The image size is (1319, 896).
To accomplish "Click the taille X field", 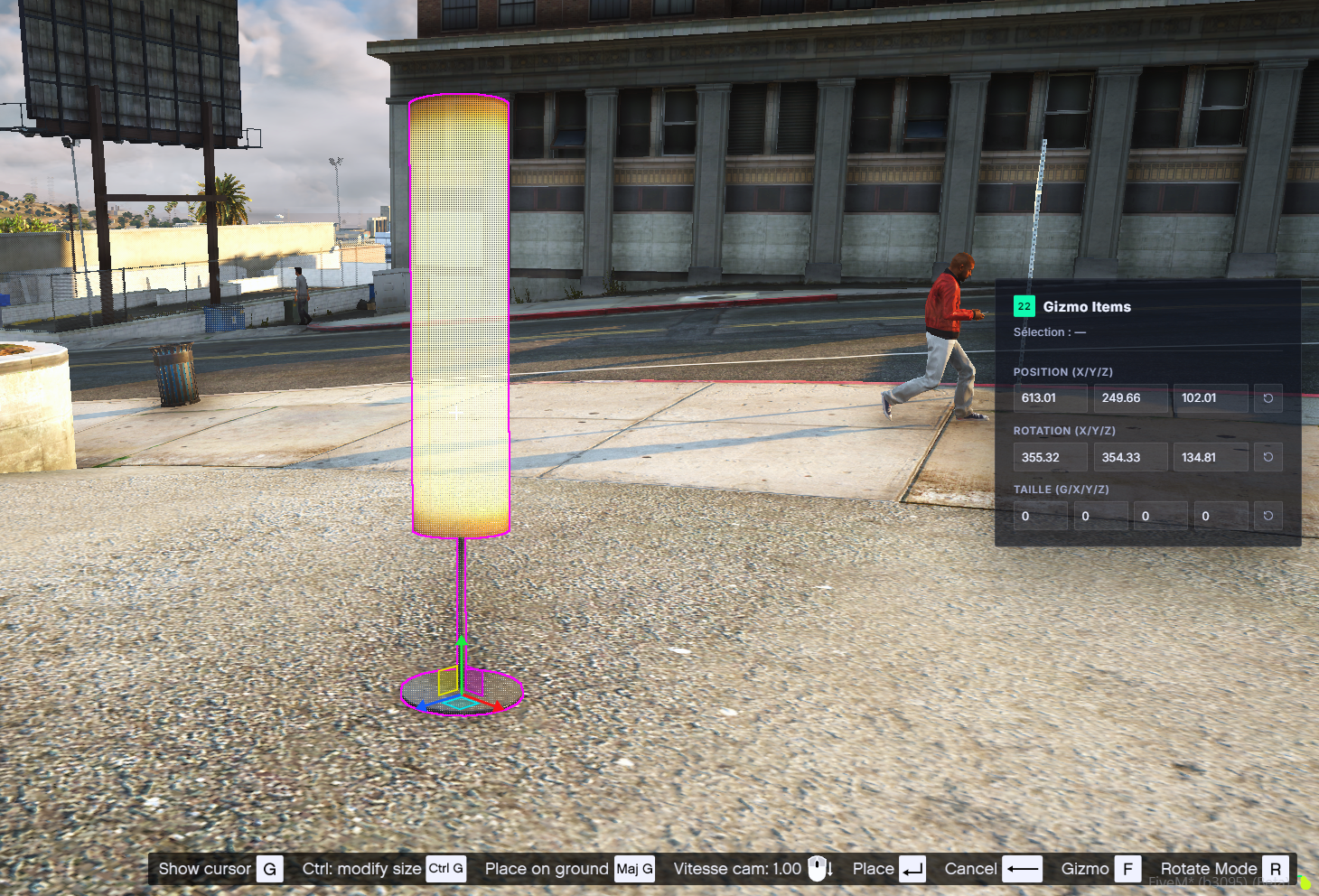I will [x=1101, y=516].
